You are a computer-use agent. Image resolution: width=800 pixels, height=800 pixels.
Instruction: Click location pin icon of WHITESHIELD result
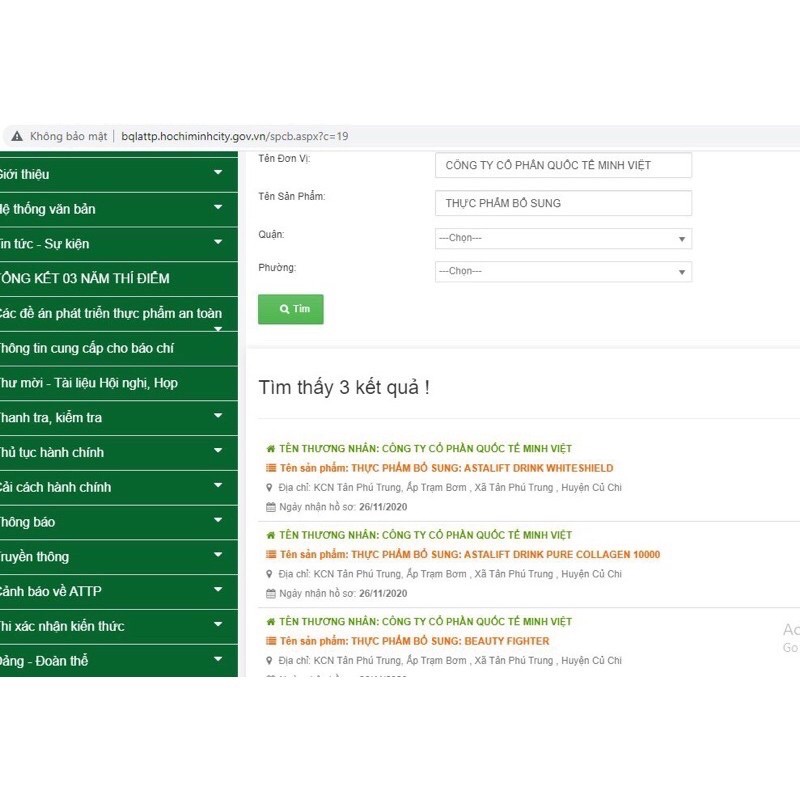pyautogui.click(x=270, y=487)
